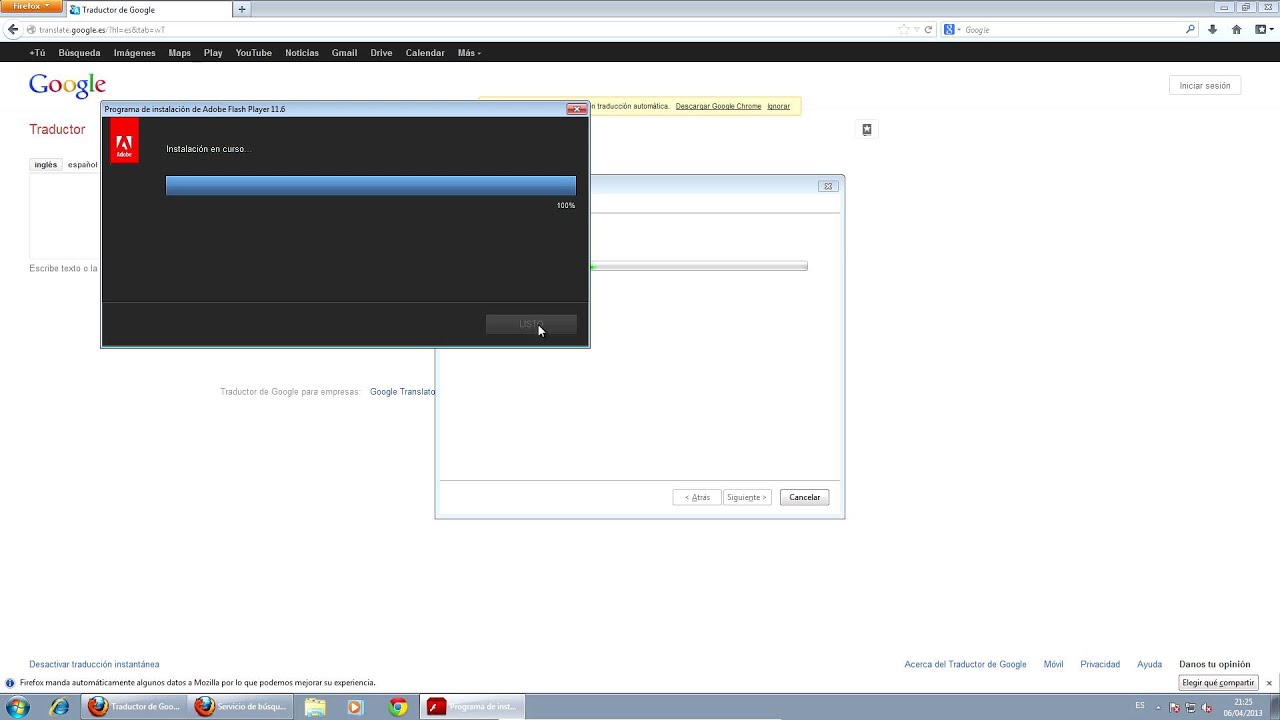
Task: Launch Google Chrome from the taskbar
Action: pos(398,707)
